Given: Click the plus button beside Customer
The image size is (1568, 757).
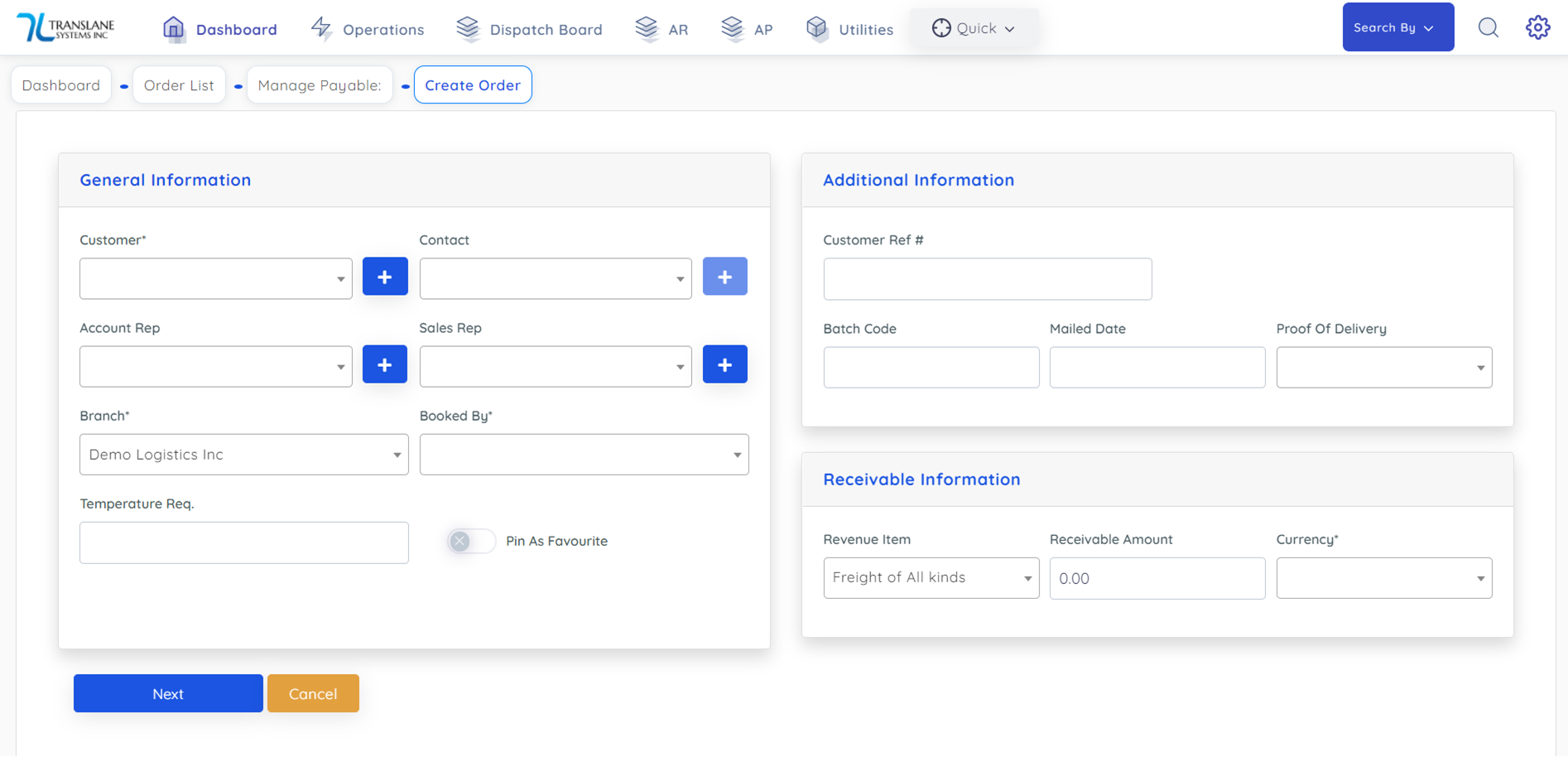Looking at the screenshot, I should (385, 277).
